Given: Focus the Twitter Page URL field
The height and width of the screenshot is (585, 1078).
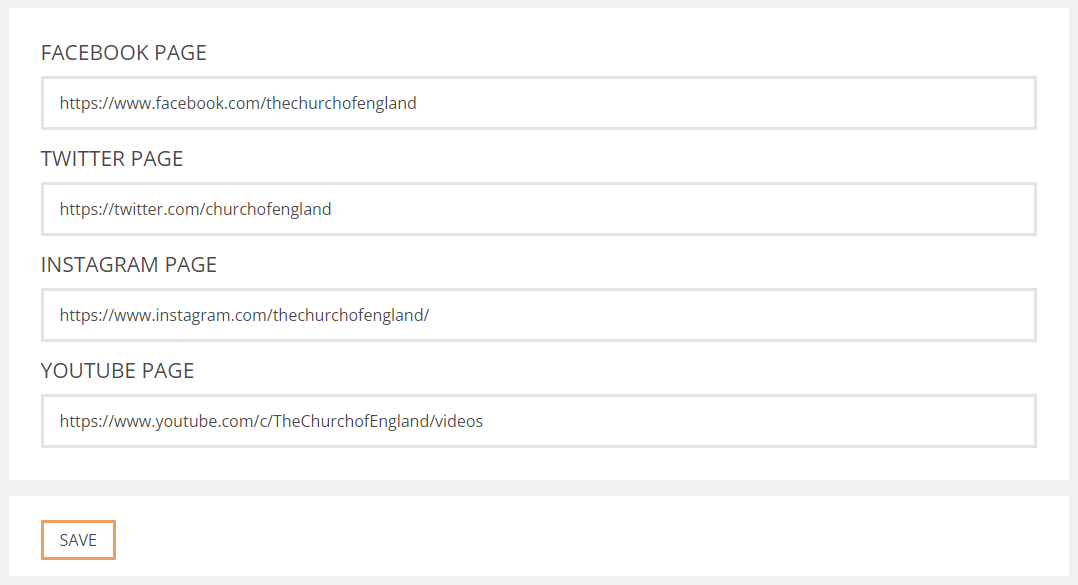Looking at the screenshot, I should point(538,209).
